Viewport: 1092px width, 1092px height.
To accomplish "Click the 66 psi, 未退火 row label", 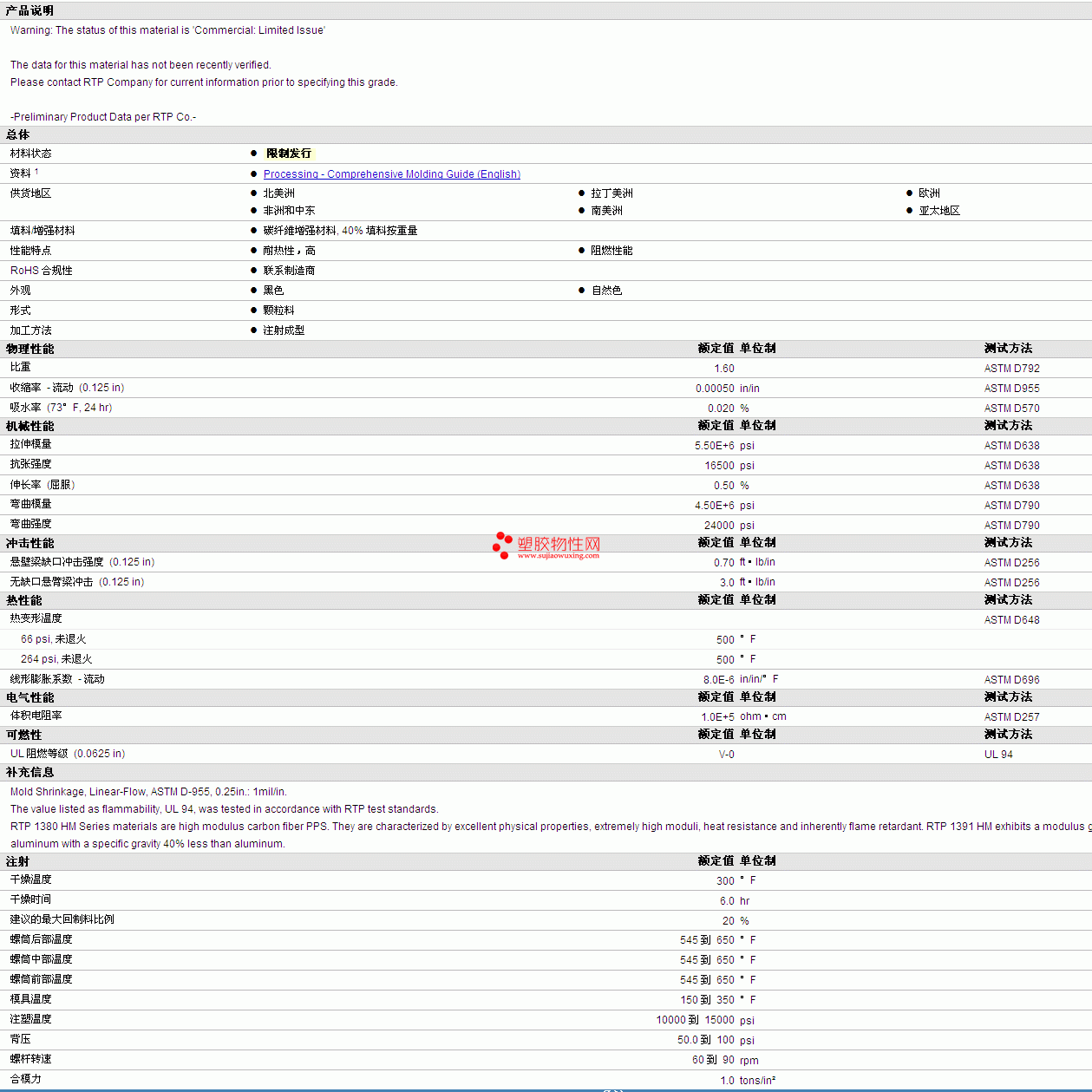I will point(54,639).
